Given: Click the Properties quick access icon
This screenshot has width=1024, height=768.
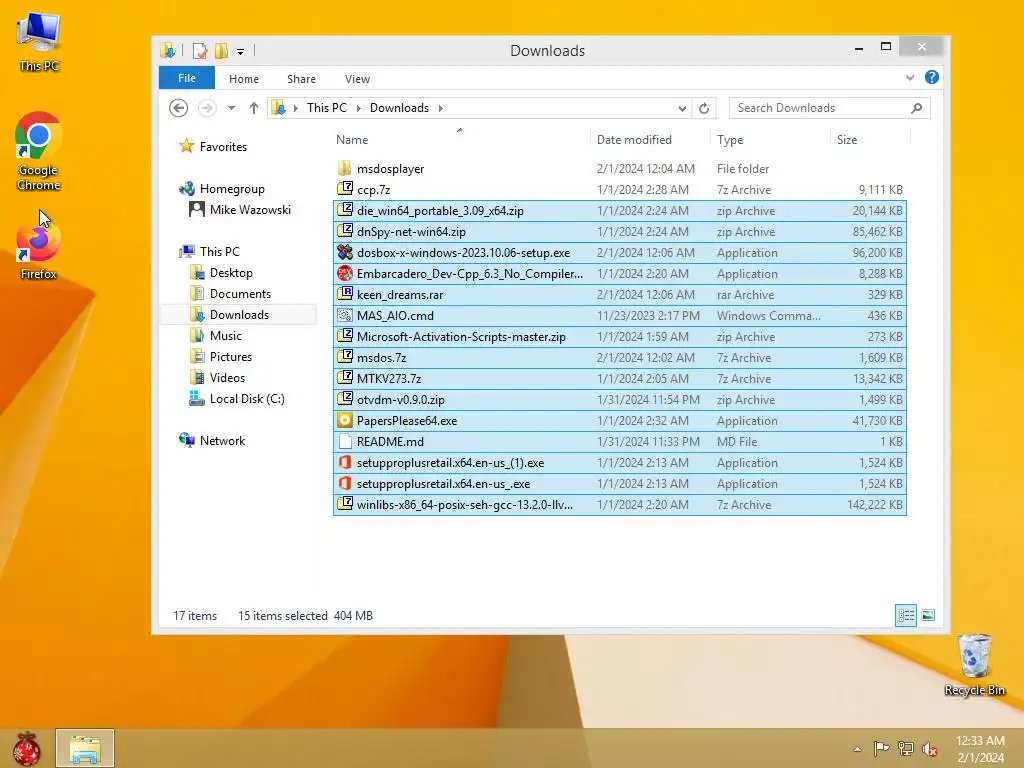Looking at the screenshot, I should (x=200, y=50).
